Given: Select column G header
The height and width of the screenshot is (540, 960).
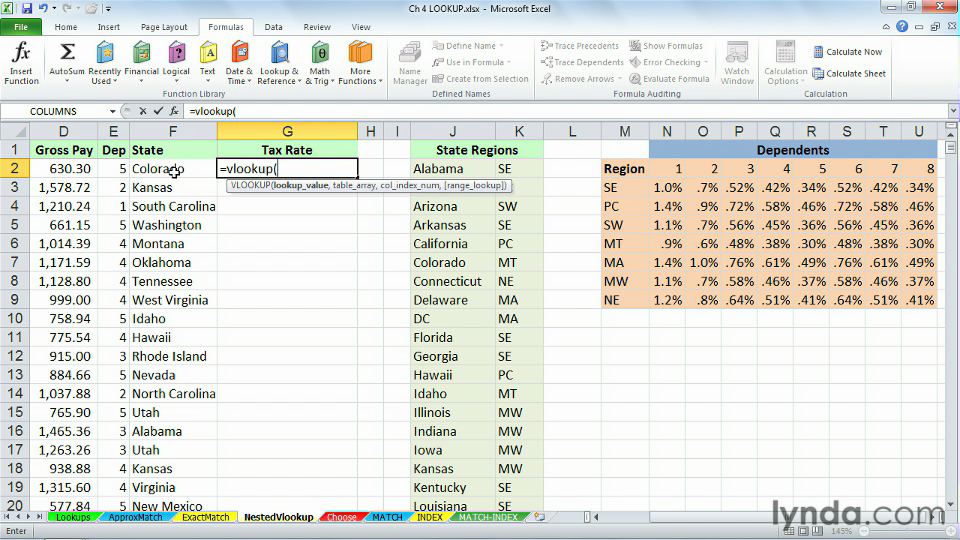Looking at the screenshot, I should point(287,131).
